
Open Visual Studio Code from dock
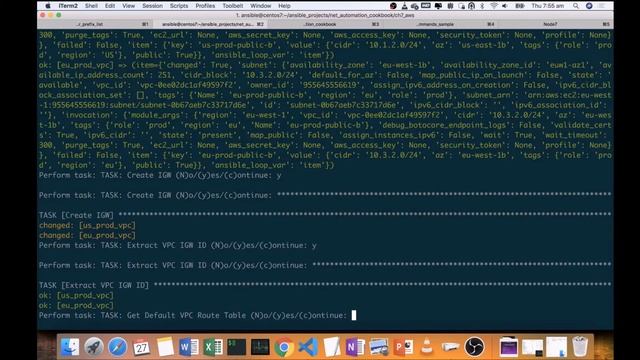tap(308, 347)
